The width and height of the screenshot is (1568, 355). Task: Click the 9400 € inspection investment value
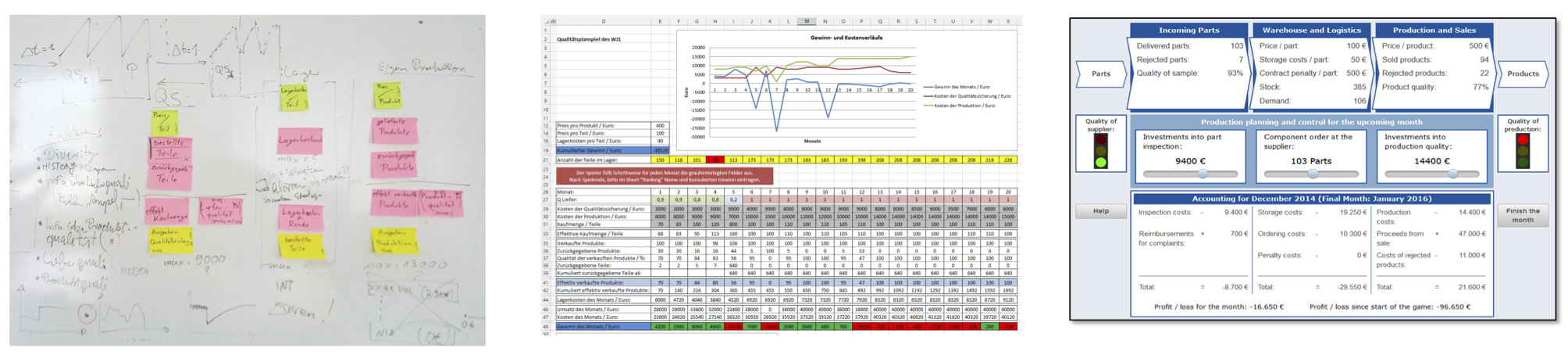pyautogui.click(x=1190, y=161)
